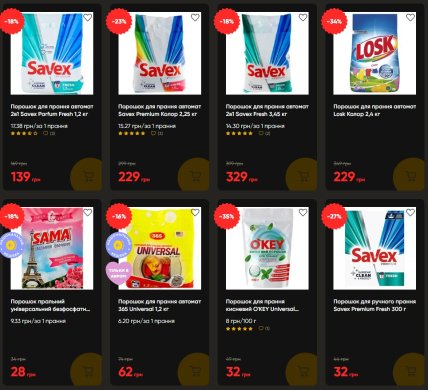Add O'KEY Universal 32 грн to cart

tap(303, 370)
